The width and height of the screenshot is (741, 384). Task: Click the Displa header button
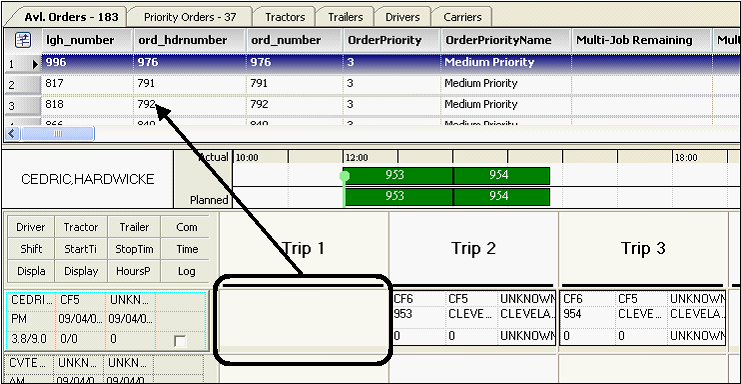coord(31,271)
